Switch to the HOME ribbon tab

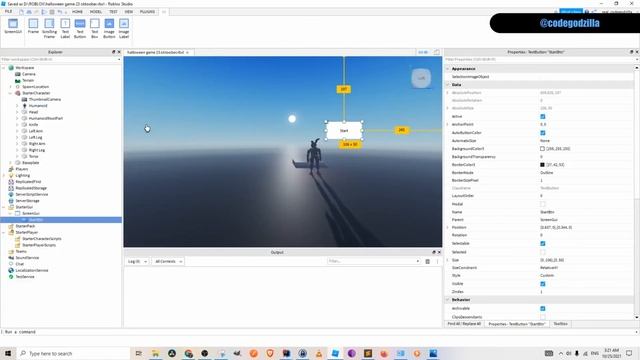(x=77, y=12)
